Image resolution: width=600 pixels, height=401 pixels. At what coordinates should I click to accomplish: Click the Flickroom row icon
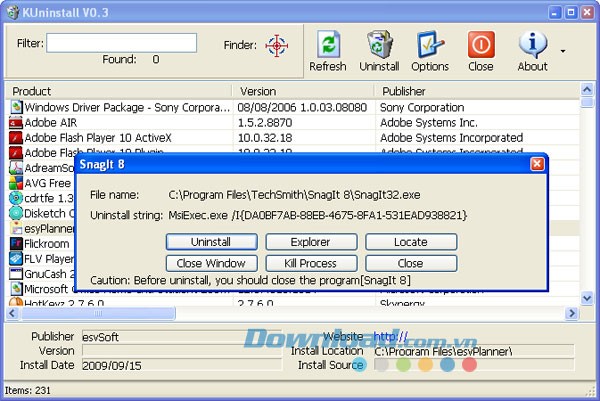coord(16,244)
